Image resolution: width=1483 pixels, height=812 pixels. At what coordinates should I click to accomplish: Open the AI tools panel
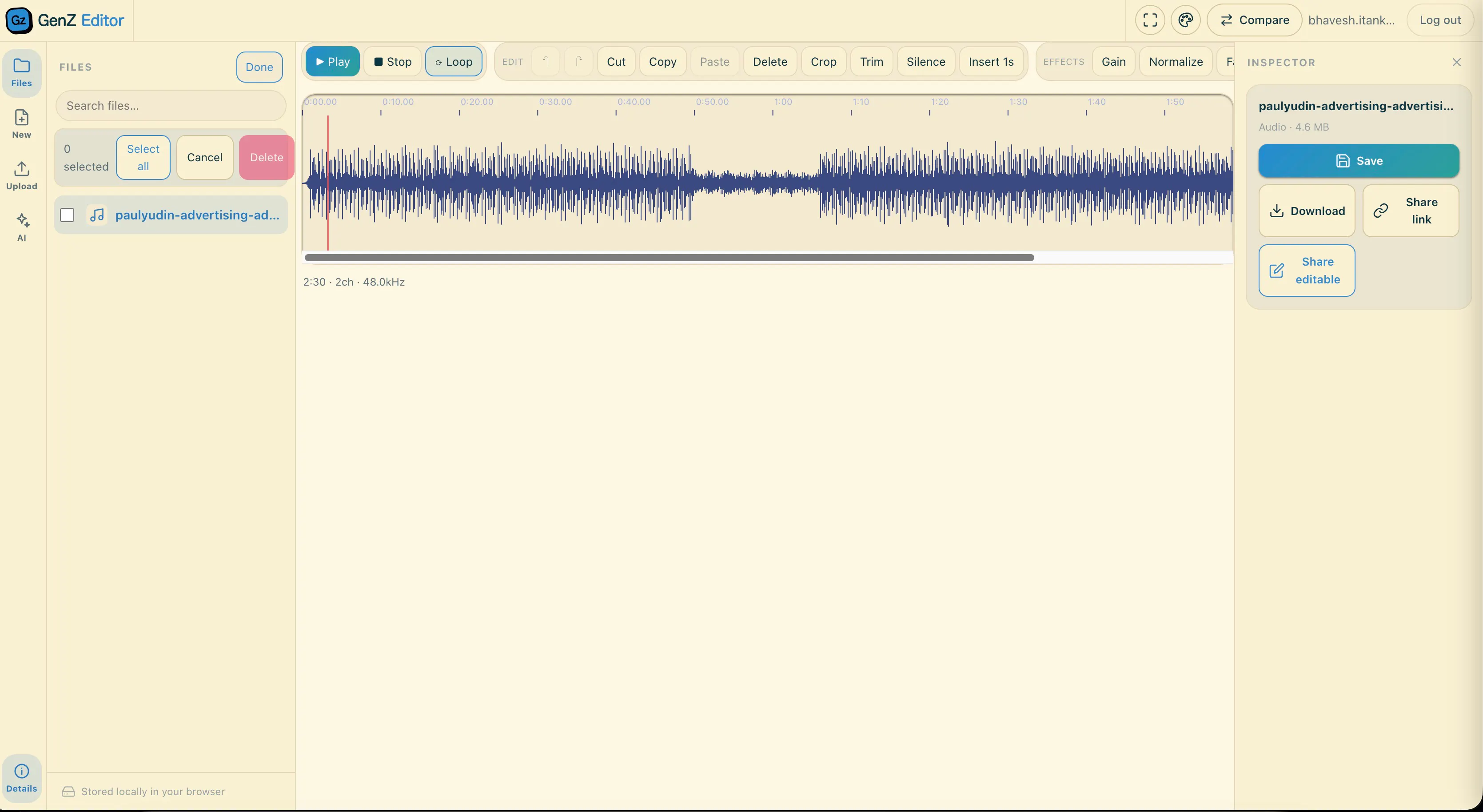21,227
